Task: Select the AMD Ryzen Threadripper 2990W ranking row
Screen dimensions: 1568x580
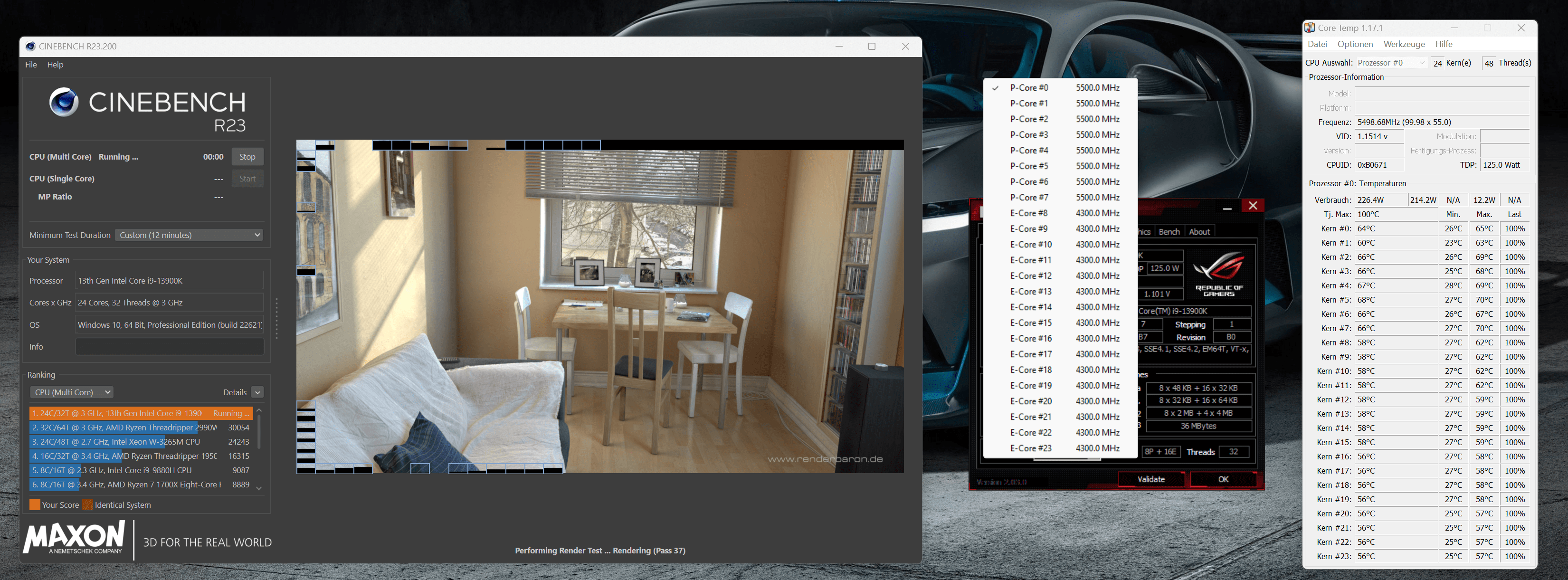Action: point(141,428)
